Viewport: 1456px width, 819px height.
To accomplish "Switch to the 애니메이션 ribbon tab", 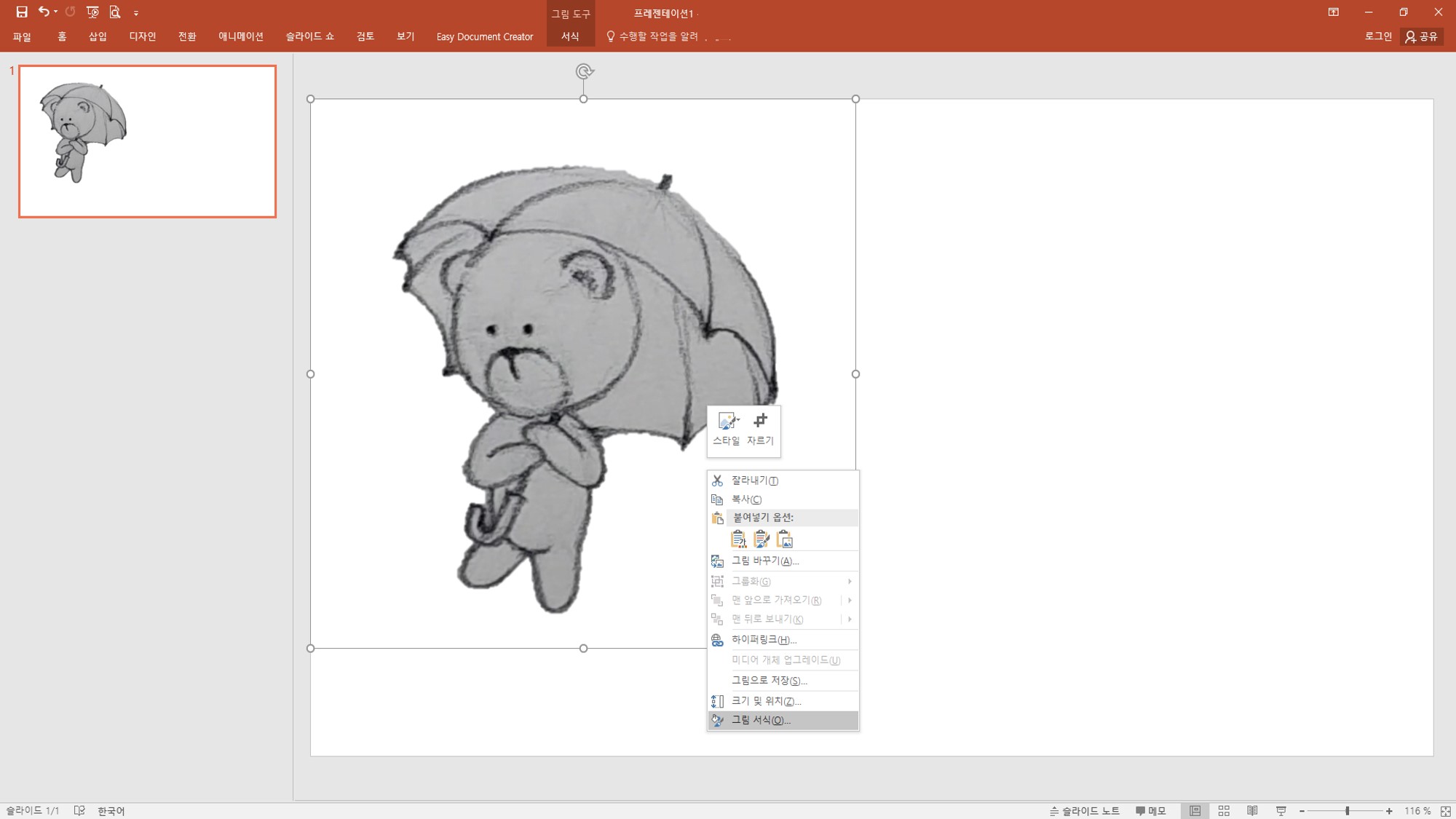I will click(241, 36).
